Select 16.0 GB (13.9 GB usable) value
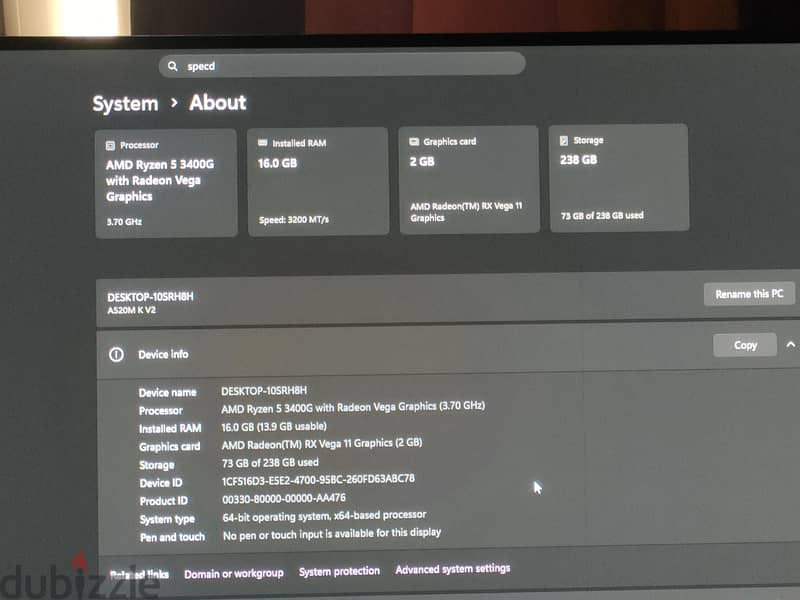The width and height of the screenshot is (800, 600). pos(274,427)
